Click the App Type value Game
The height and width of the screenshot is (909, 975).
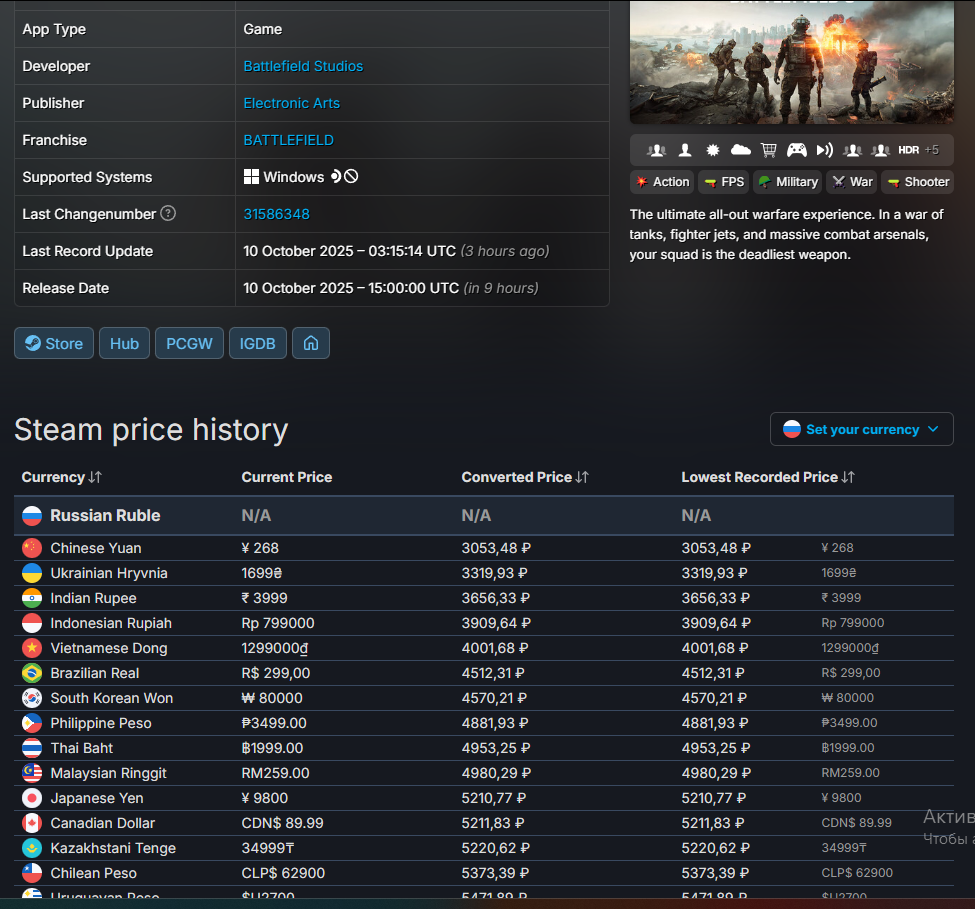pyautogui.click(x=262, y=29)
